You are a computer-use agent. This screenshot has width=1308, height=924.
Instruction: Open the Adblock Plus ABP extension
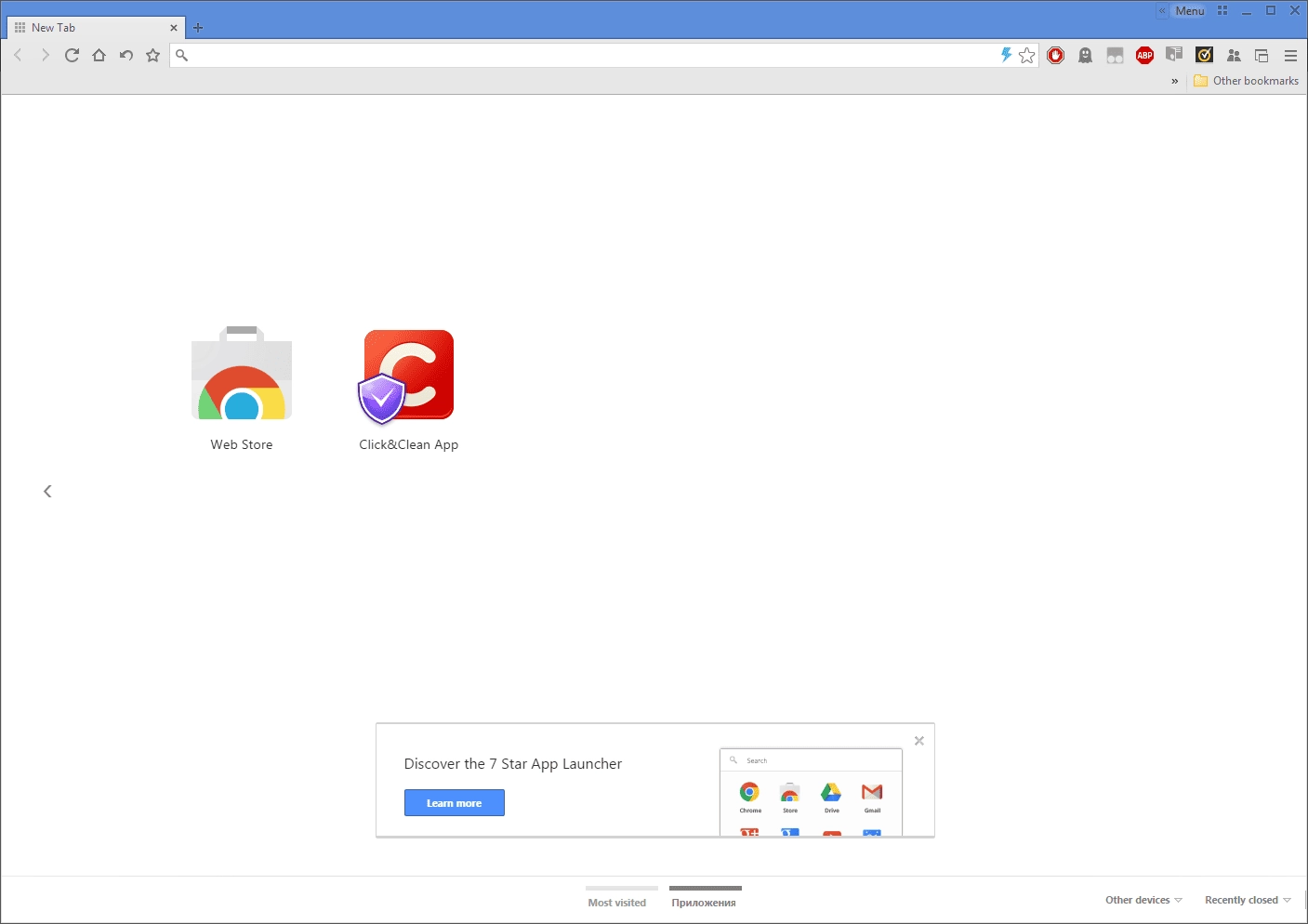click(x=1144, y=56)
